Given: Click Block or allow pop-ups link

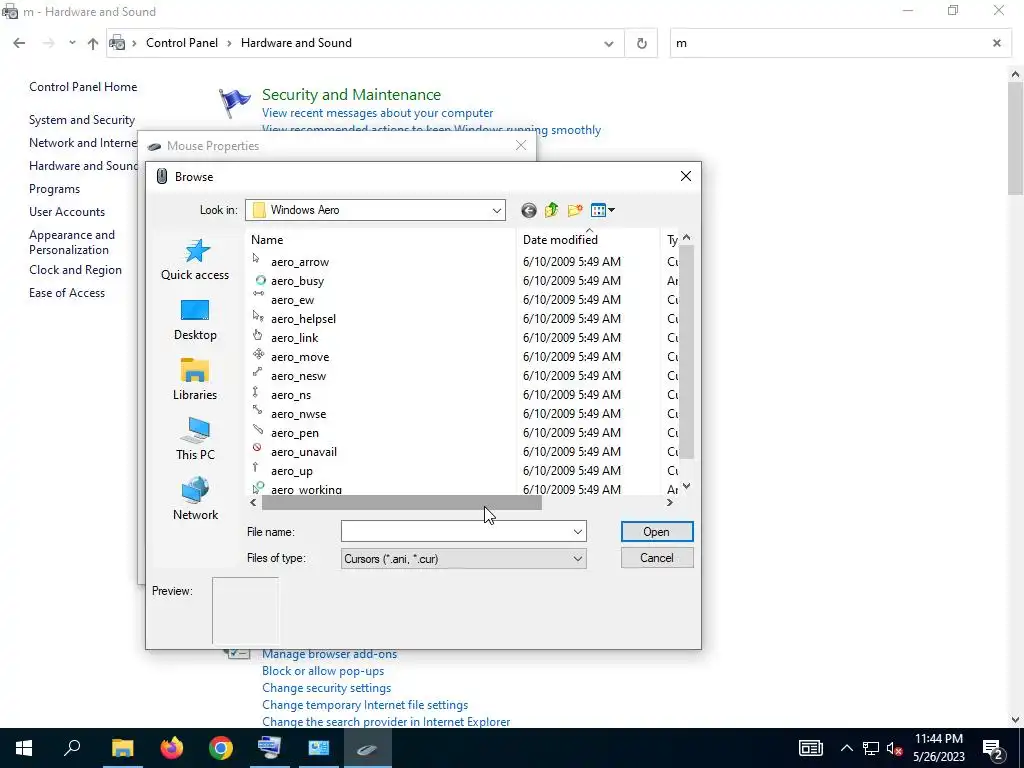Looking at the screenshot, I should pyautogui.click(x=323, y=671).
